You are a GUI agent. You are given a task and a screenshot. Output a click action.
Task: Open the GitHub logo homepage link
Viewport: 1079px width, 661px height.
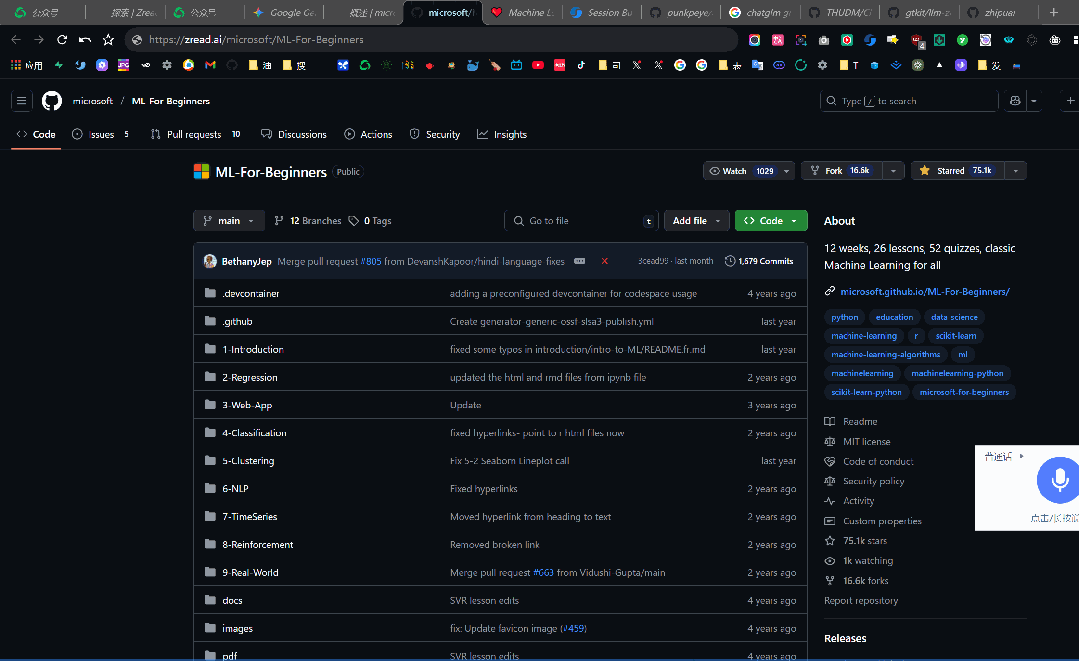52,101
